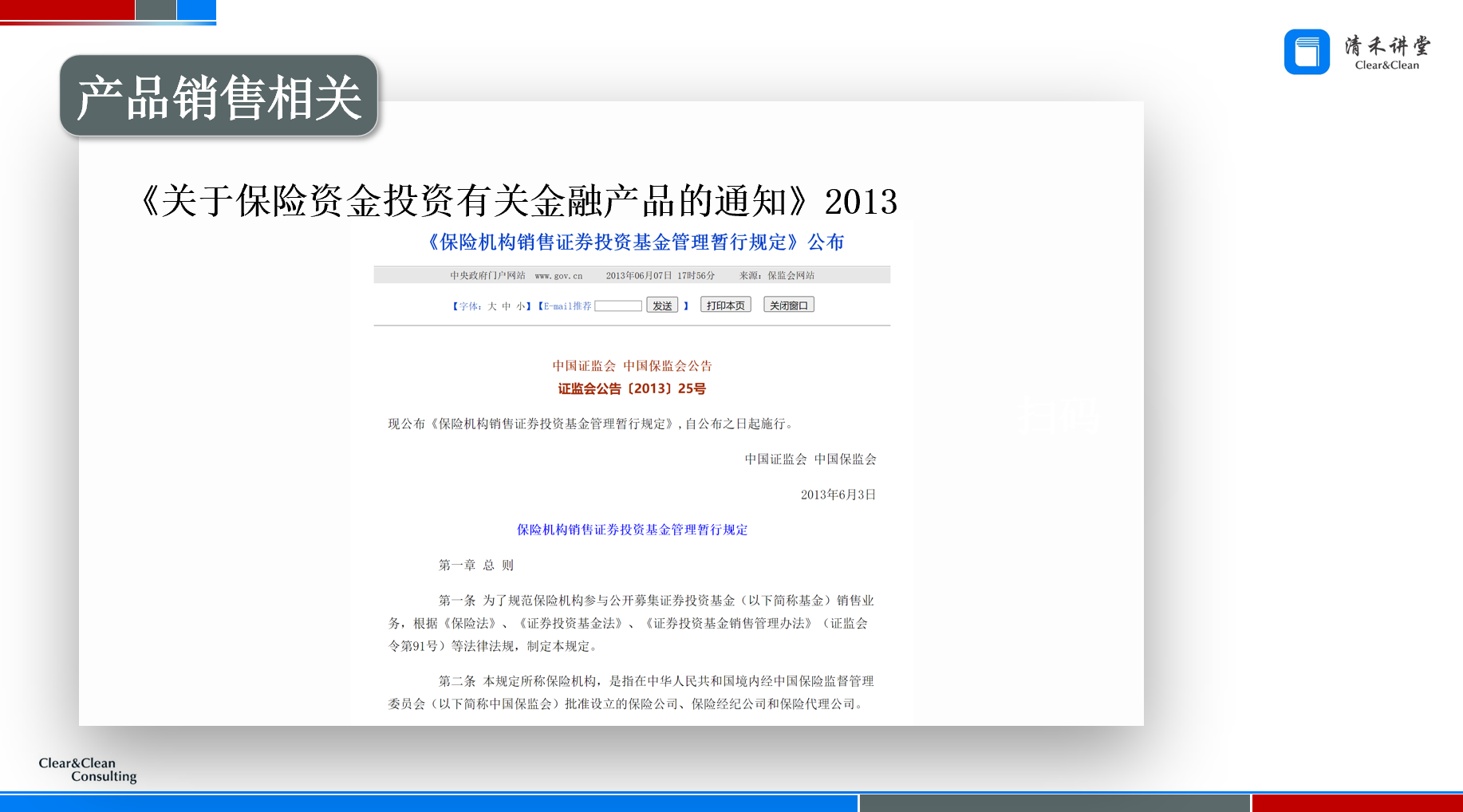Click the 关于保险资金投资有关金融产品的通知 2013 heading
This screenshot has height=812, width=1463.
coord(519,201)
